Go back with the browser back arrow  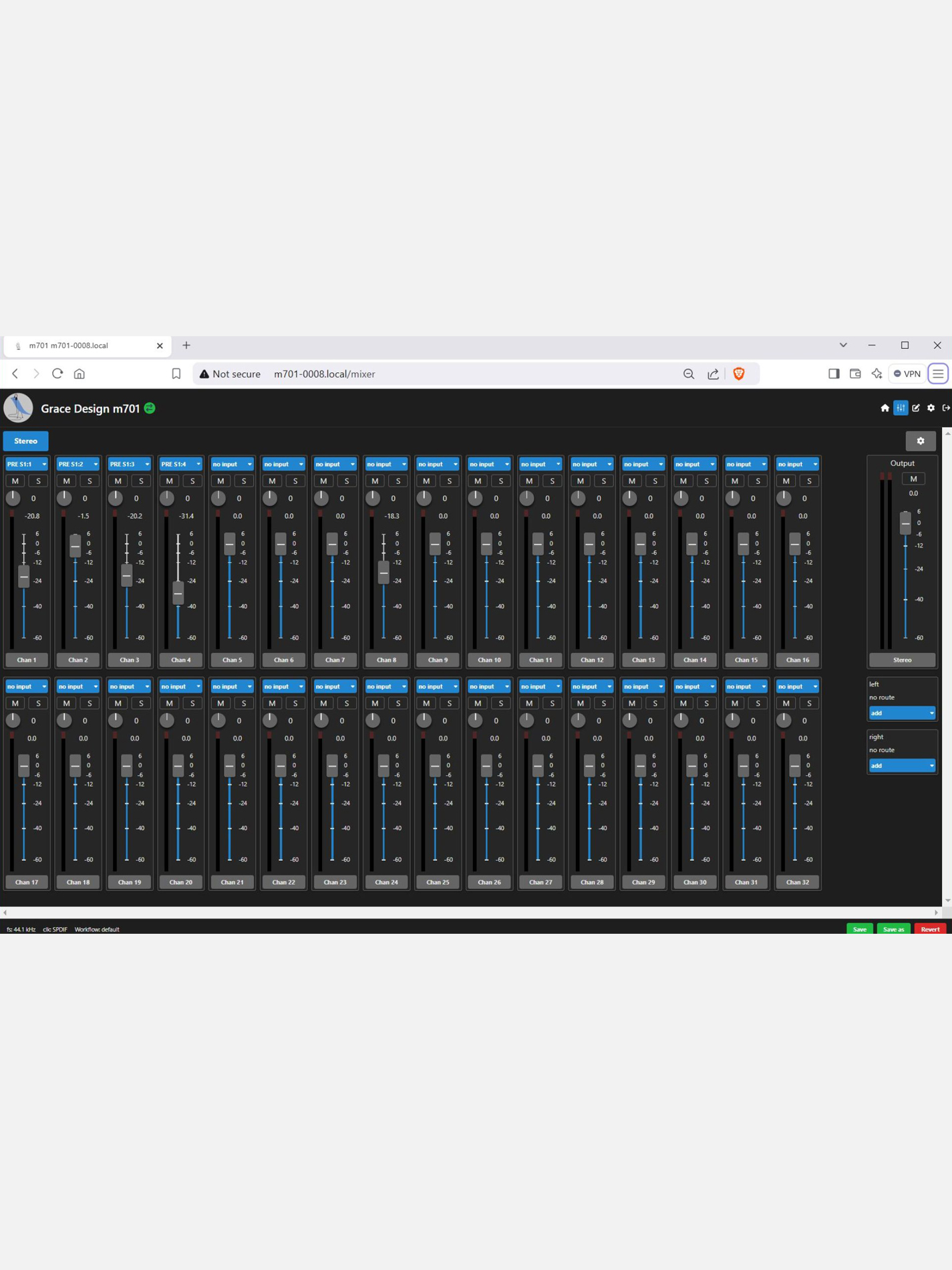(15, 374)
